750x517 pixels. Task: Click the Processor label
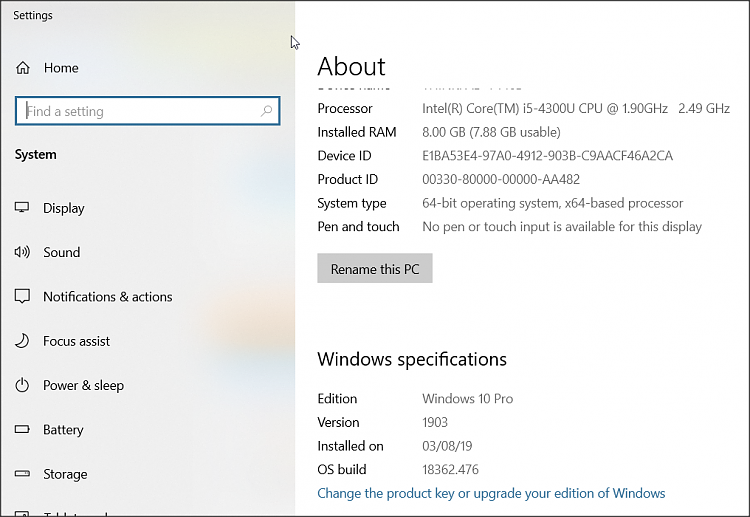[x=345, y=109]
